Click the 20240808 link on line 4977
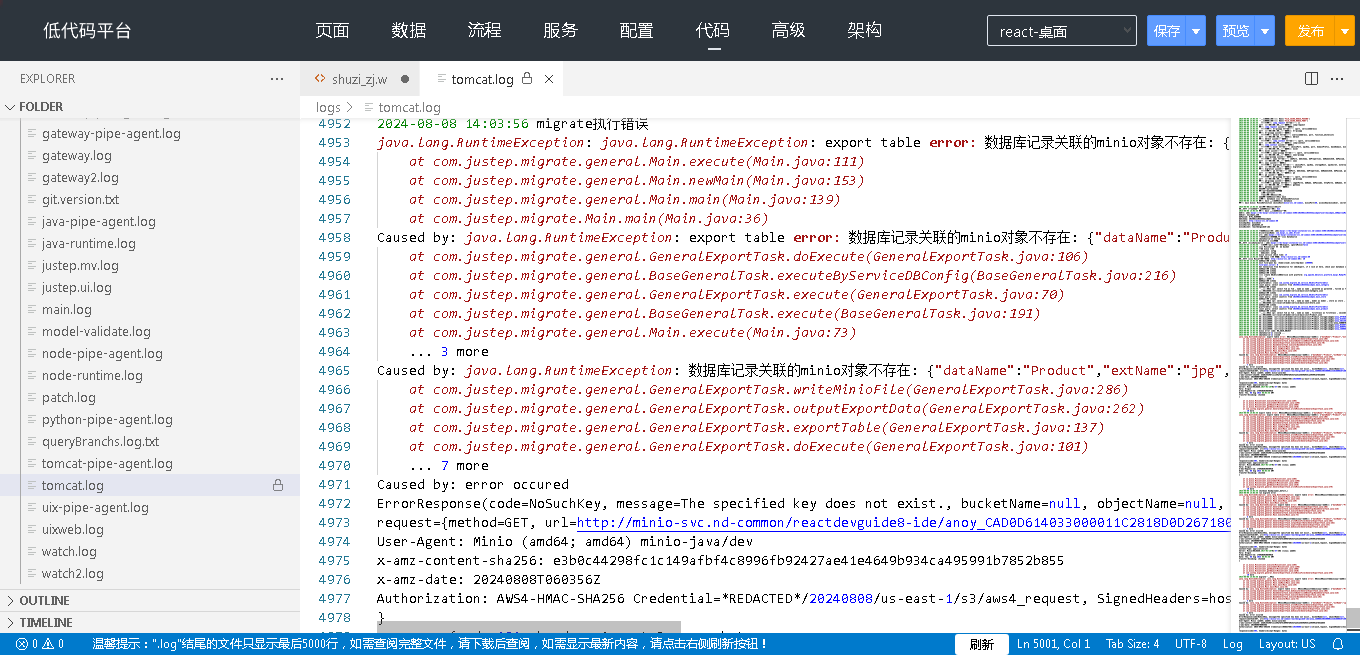Image resolution: width=1360 pixels, height=655 pixels. (841, 598)
